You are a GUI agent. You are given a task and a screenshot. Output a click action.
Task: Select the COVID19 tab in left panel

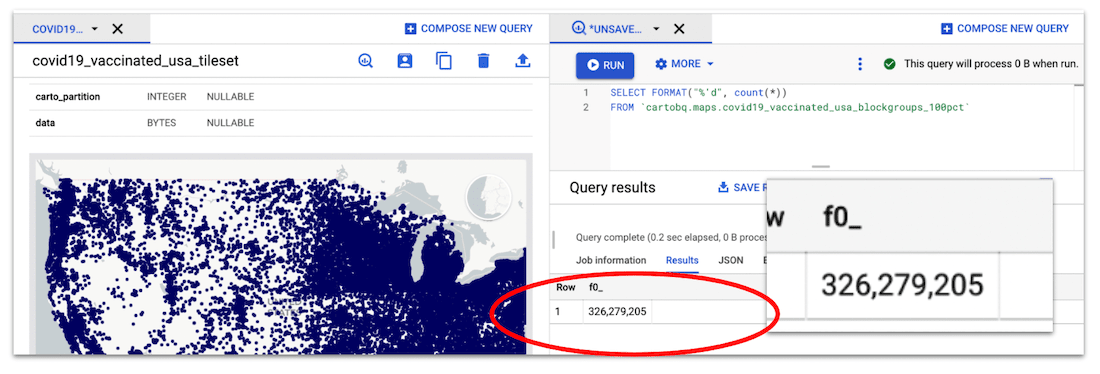tap(81, 29)
